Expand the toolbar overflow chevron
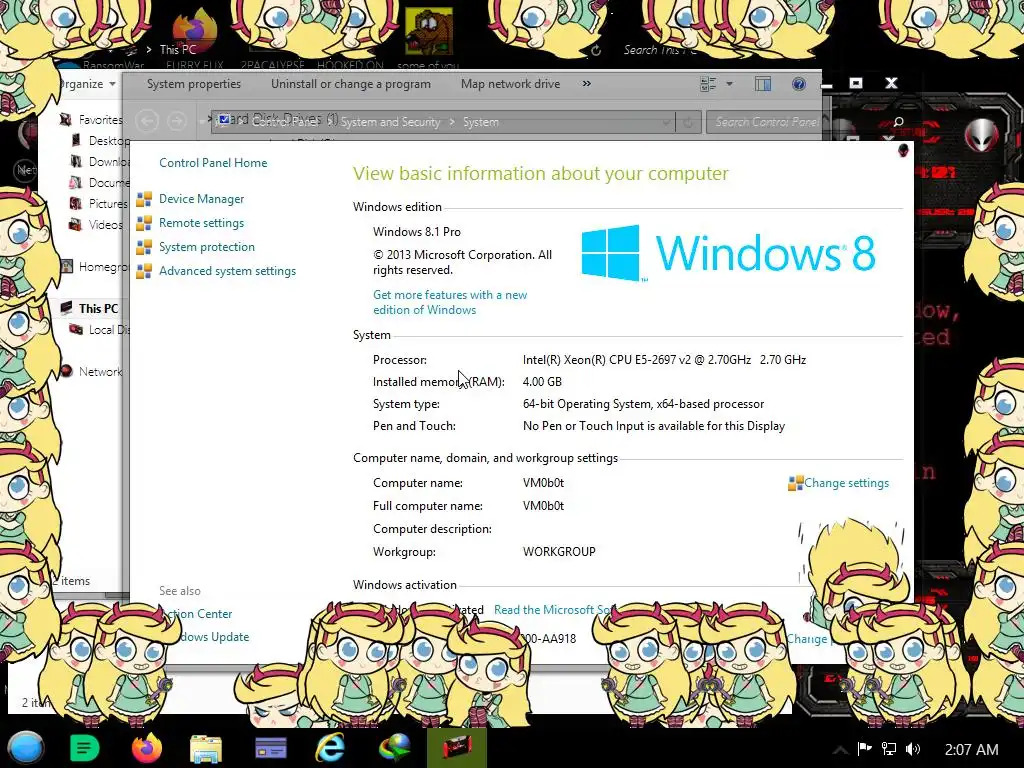This screenshot has height=768, width=1024. (586, 84)
